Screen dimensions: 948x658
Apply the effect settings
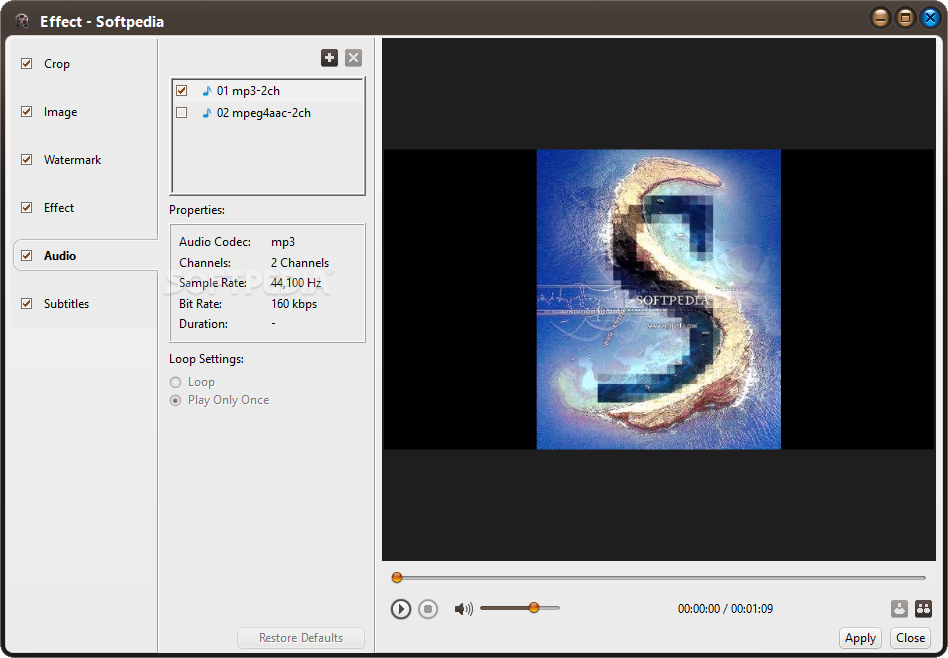tap(860, 638)
